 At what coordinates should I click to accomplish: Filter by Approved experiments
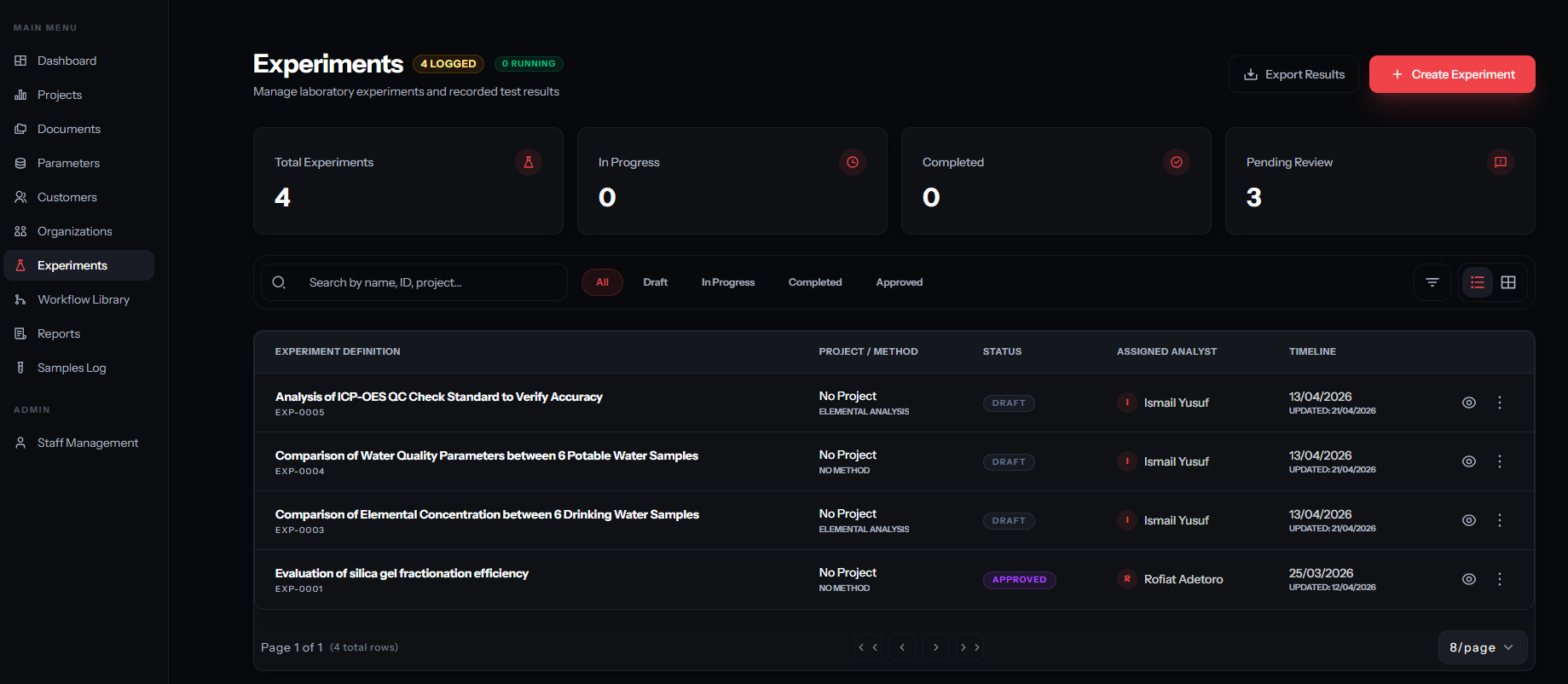(900, 282)
